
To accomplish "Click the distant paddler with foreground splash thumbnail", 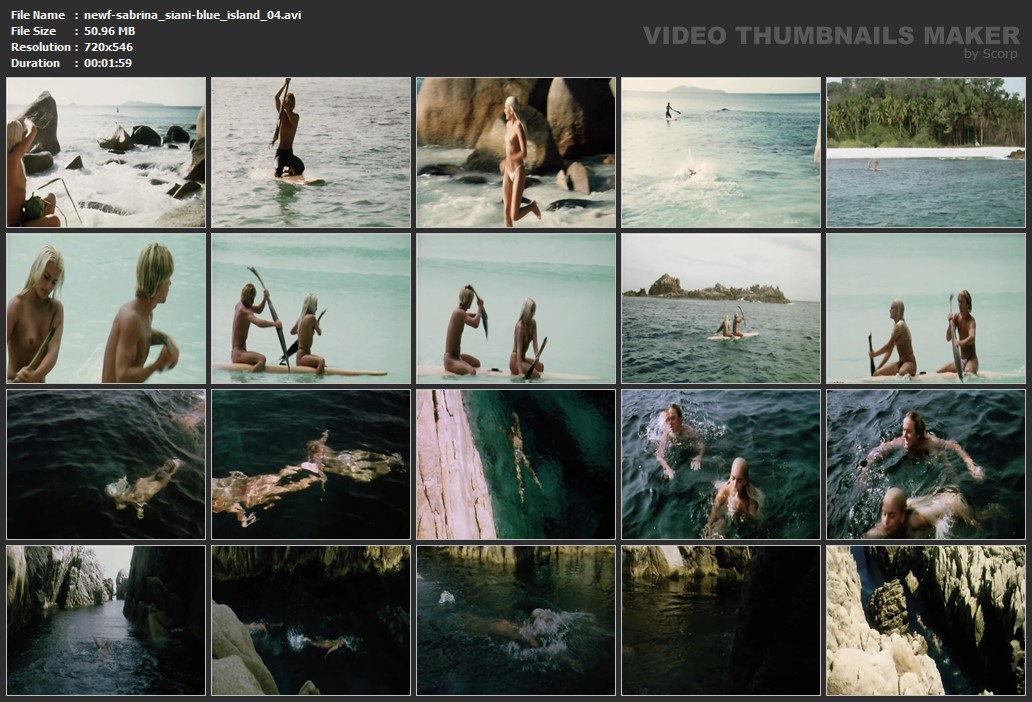I will (x=721, y=153).
